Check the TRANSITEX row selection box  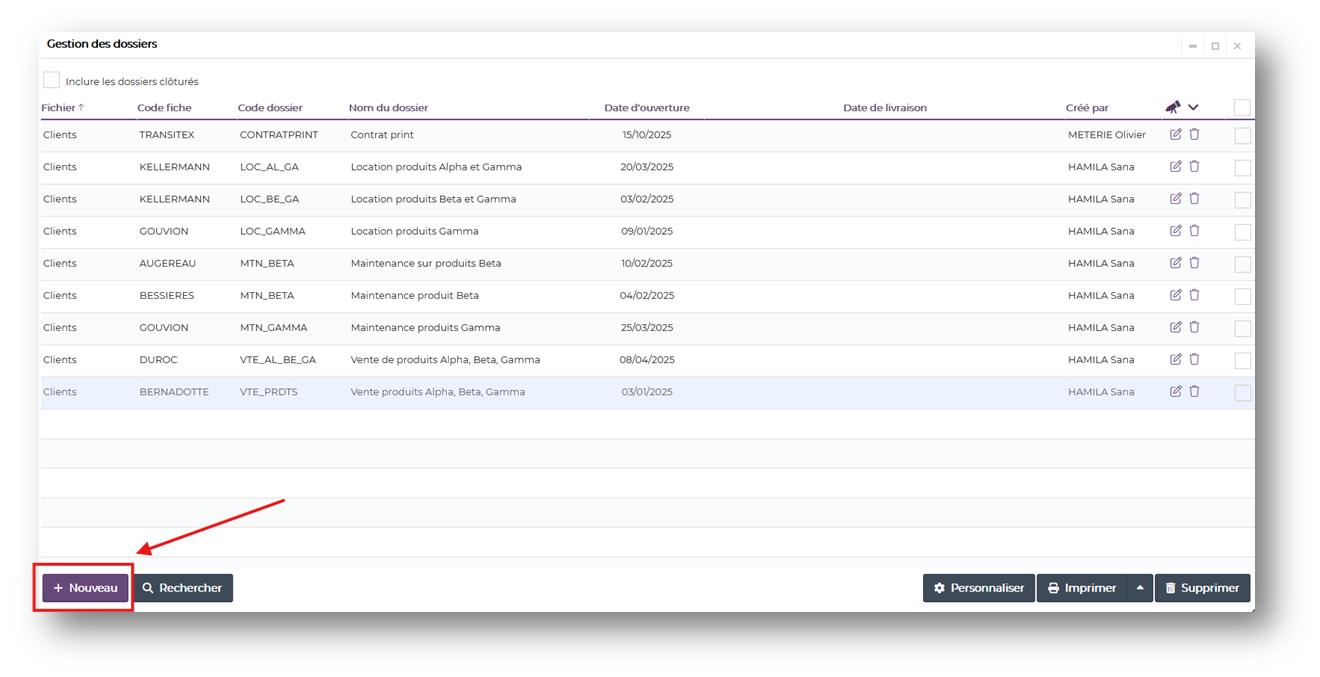point(1242,136)
